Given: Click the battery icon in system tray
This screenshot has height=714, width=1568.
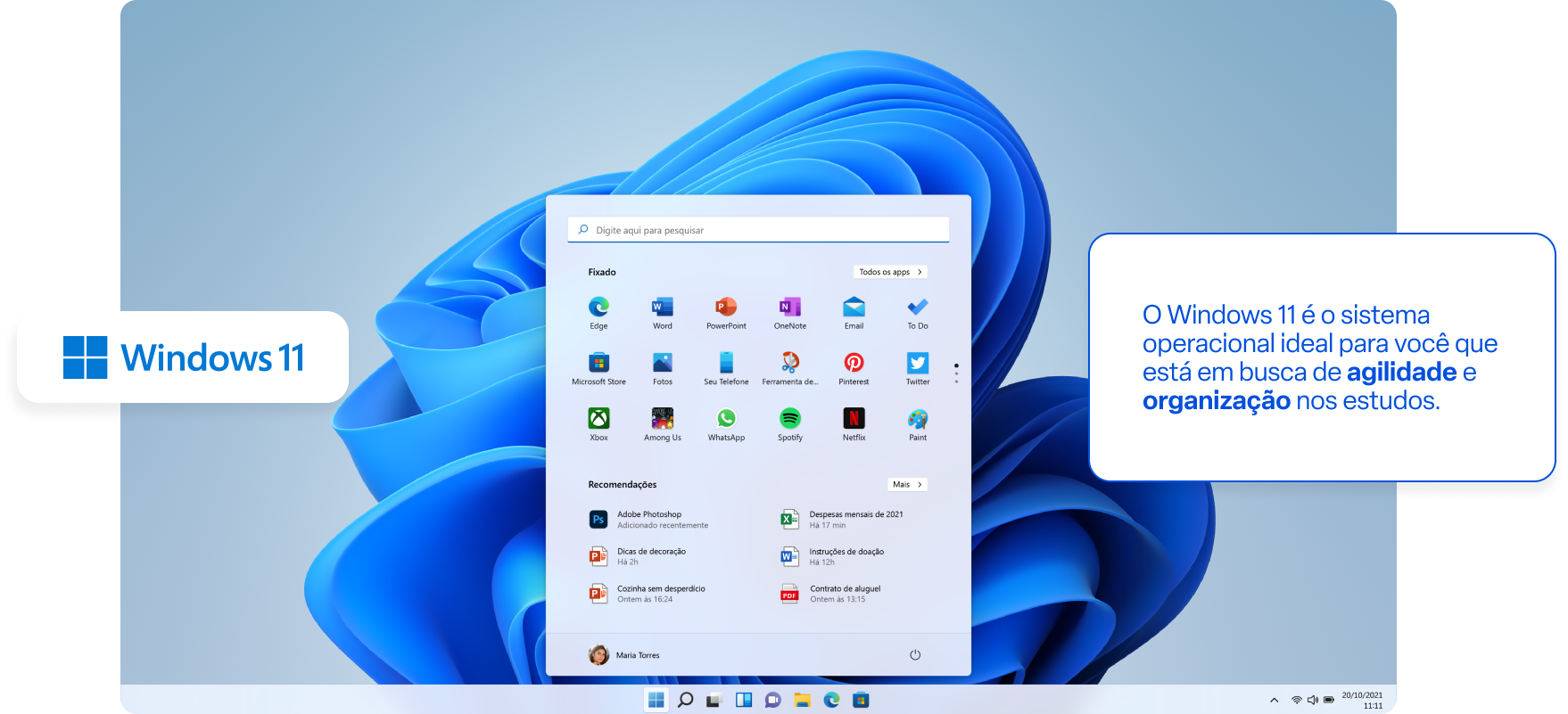Looking at the screenshot, I should coord(1329,701).
